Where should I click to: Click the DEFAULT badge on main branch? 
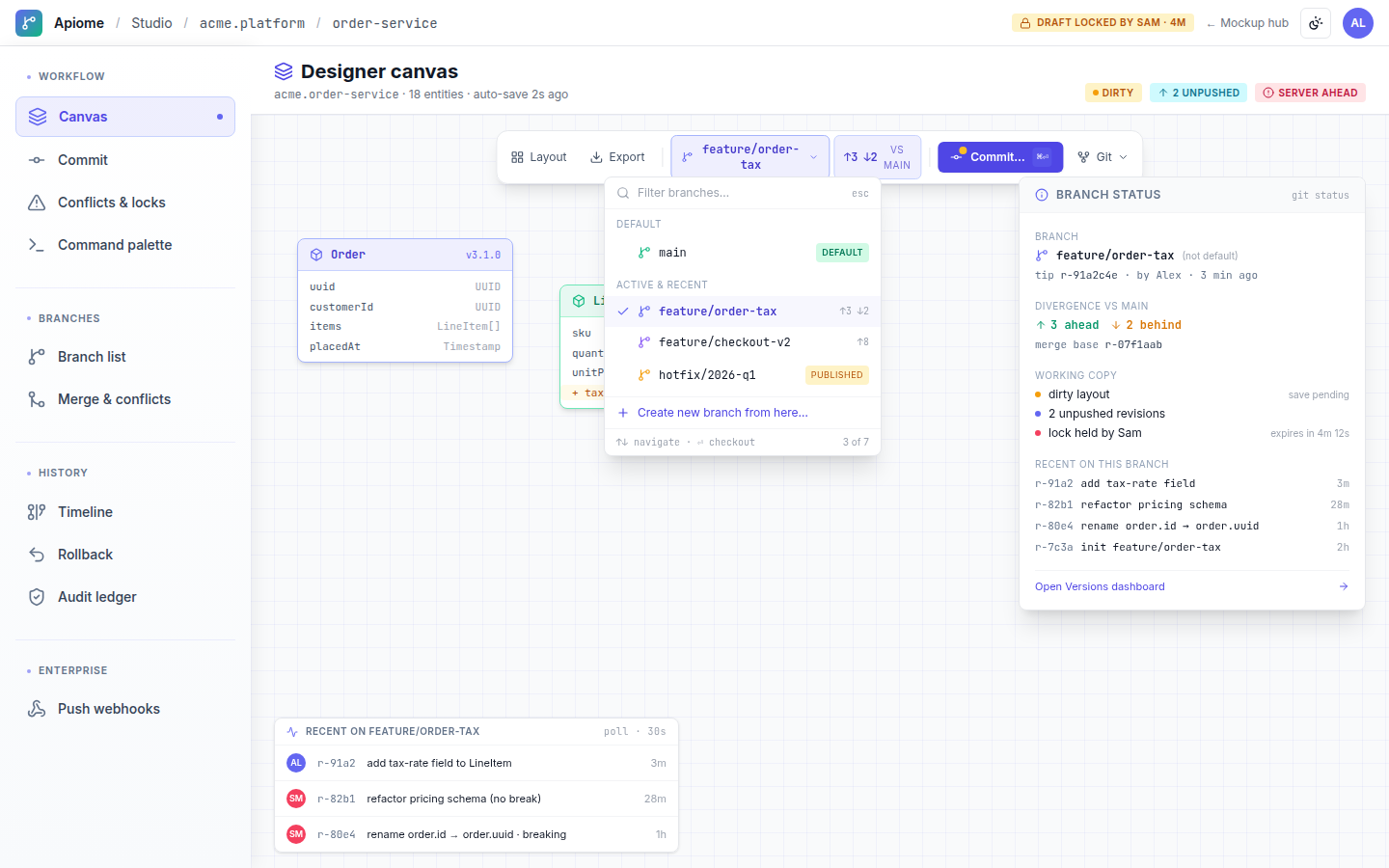842,253
